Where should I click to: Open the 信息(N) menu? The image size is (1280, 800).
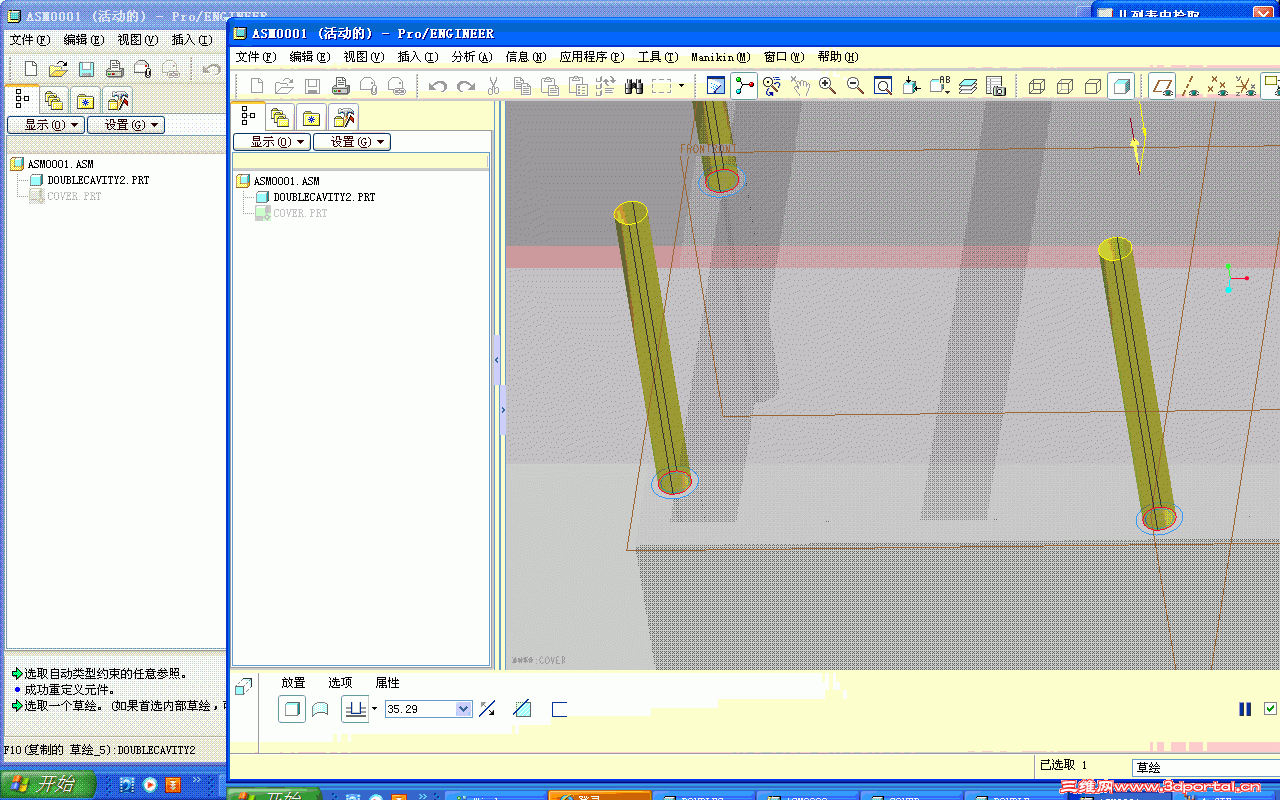click(x=526, y=57)
